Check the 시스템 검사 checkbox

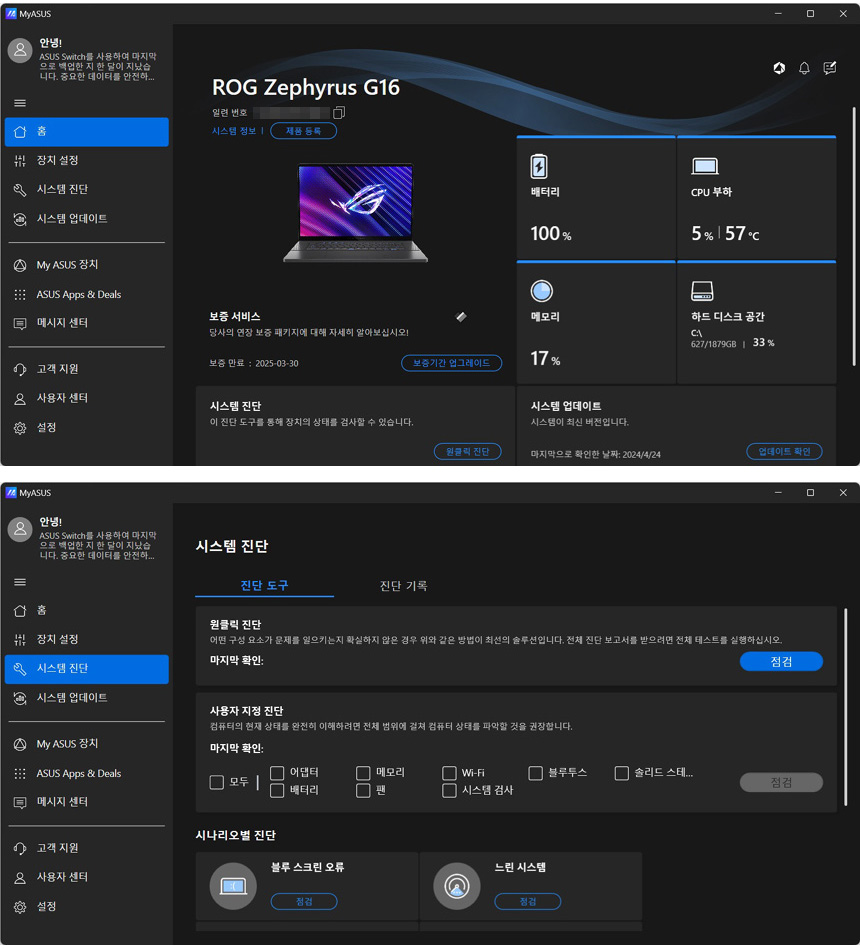click(x=449, y=790)
